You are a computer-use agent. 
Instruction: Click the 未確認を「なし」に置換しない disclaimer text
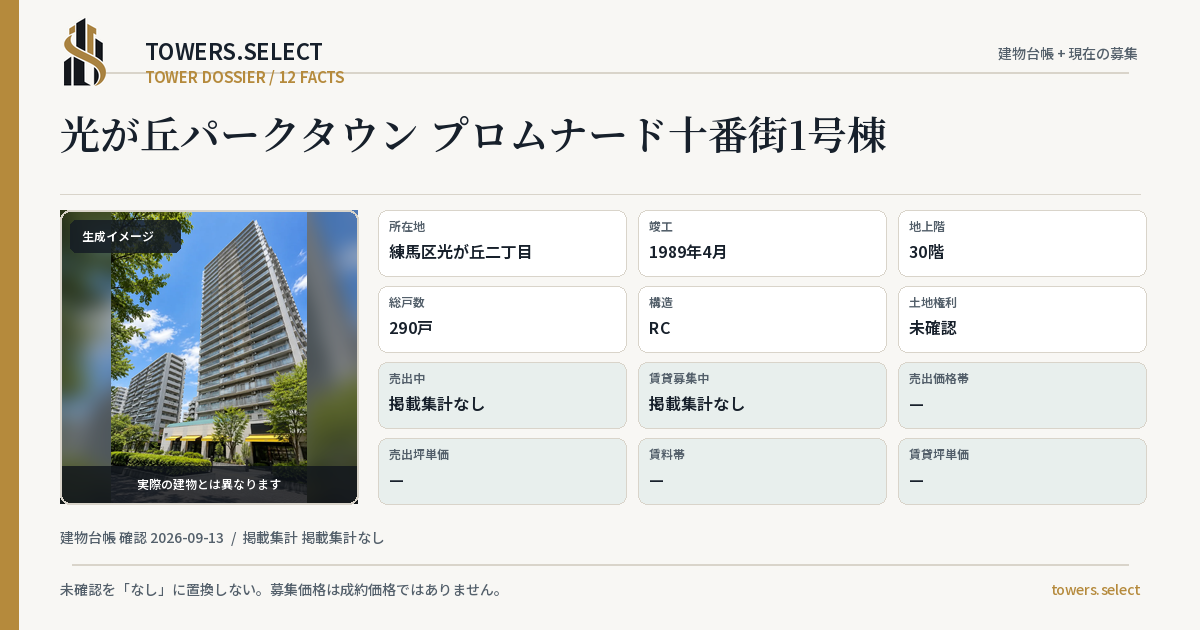point(281,590)
